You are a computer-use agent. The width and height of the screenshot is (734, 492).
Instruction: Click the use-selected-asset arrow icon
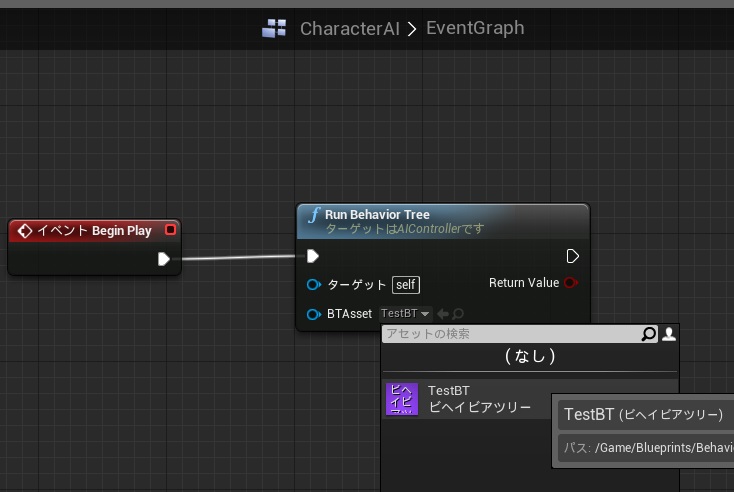(x=442, y=314)
